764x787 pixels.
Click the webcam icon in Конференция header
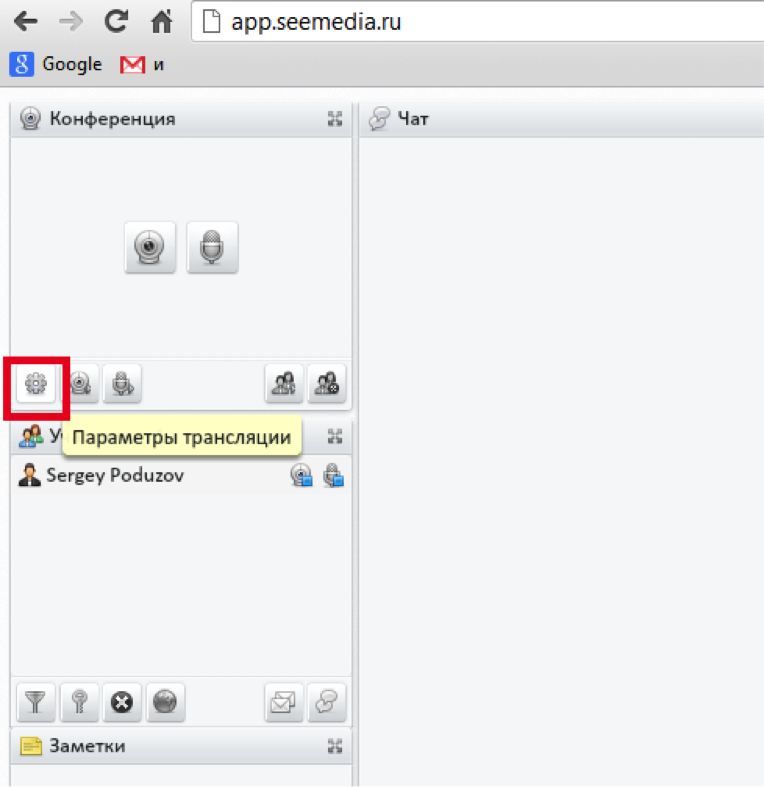[x=30, y=119]
